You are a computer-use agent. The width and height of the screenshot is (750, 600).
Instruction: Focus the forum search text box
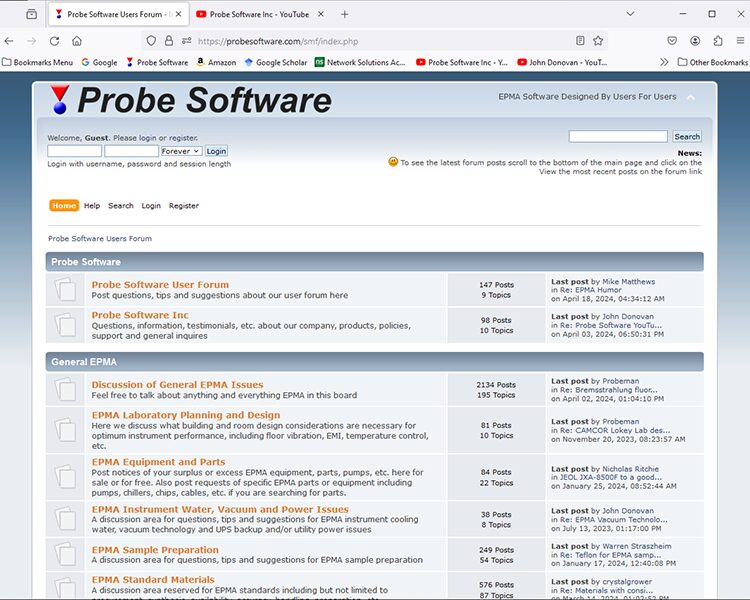coord(618,136)
